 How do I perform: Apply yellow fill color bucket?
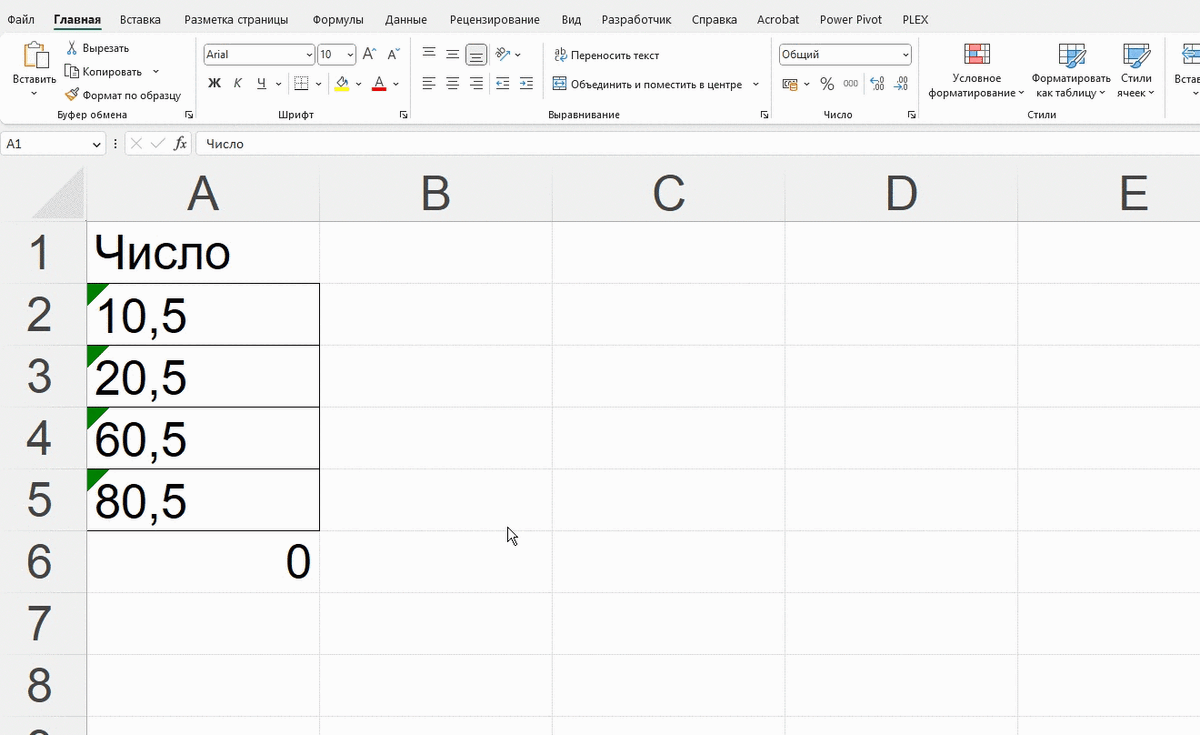coord(342,84)
